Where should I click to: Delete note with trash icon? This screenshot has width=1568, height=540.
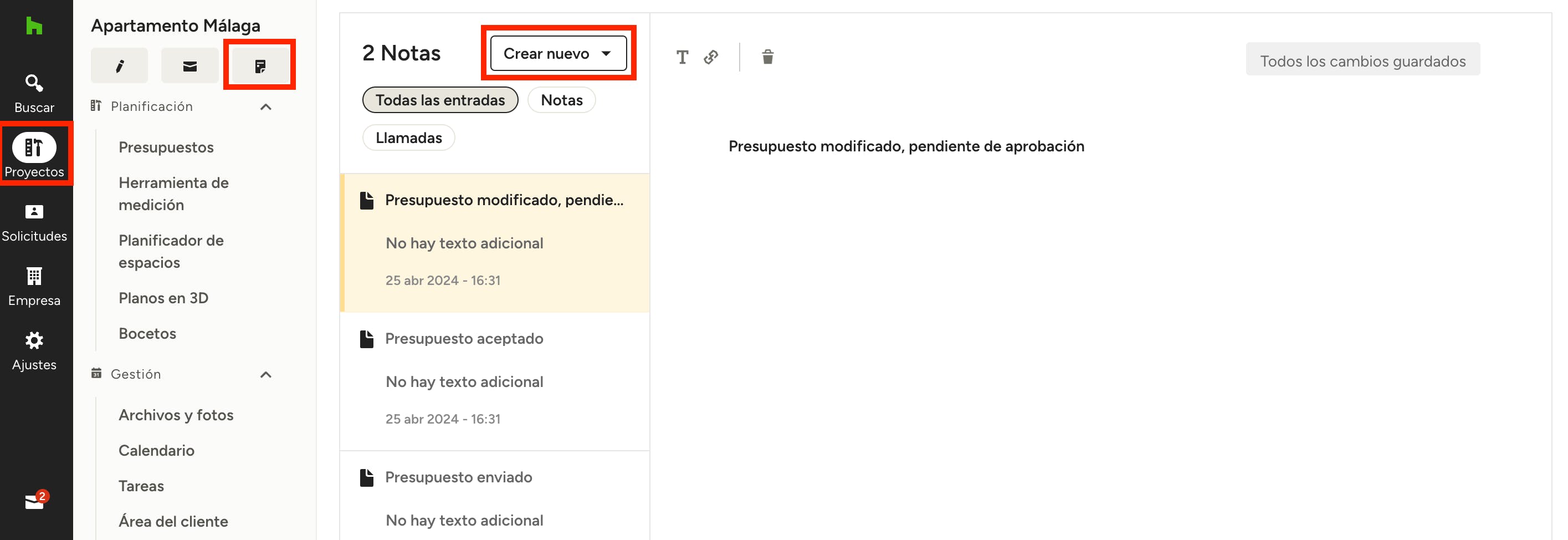click(x=767, y=57)
